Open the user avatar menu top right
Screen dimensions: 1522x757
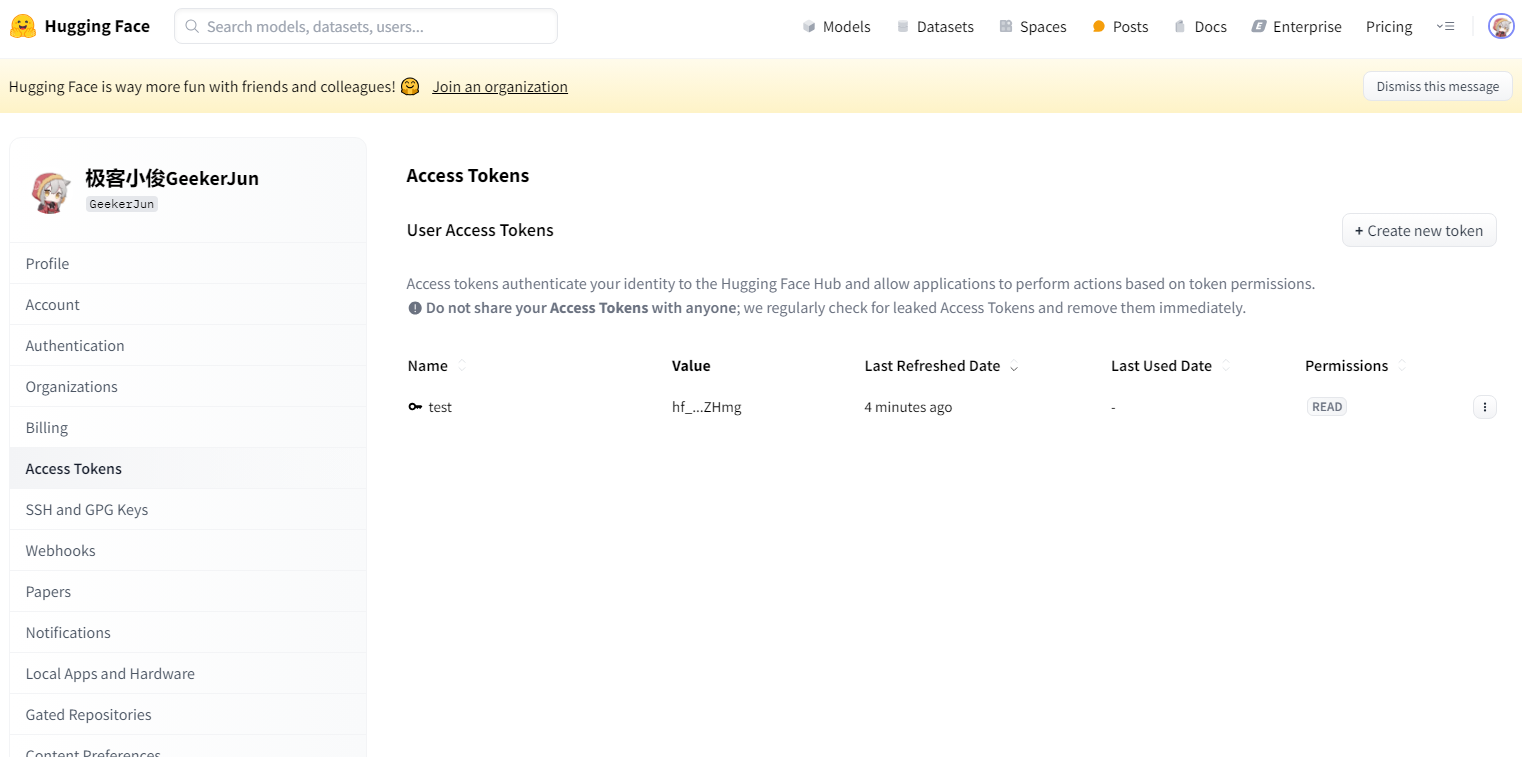tap(1501, 26)
